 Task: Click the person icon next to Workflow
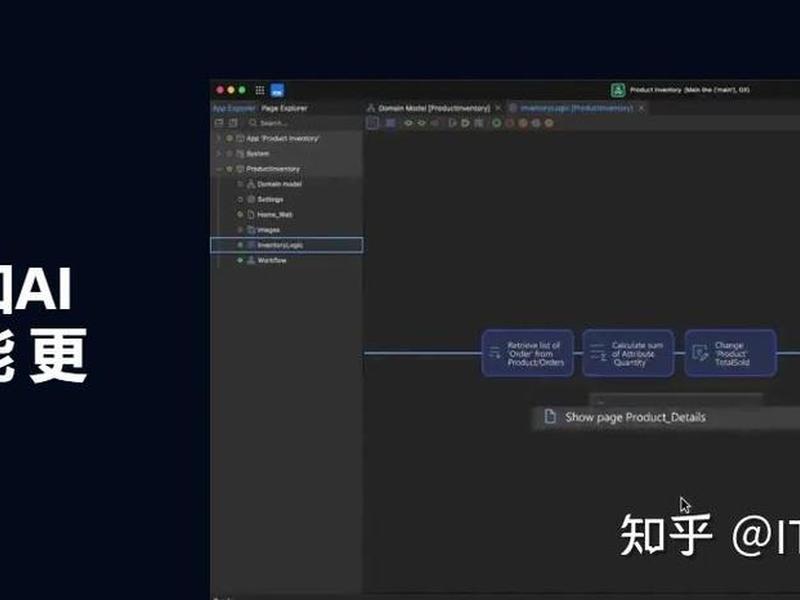(x=251, y=260)
